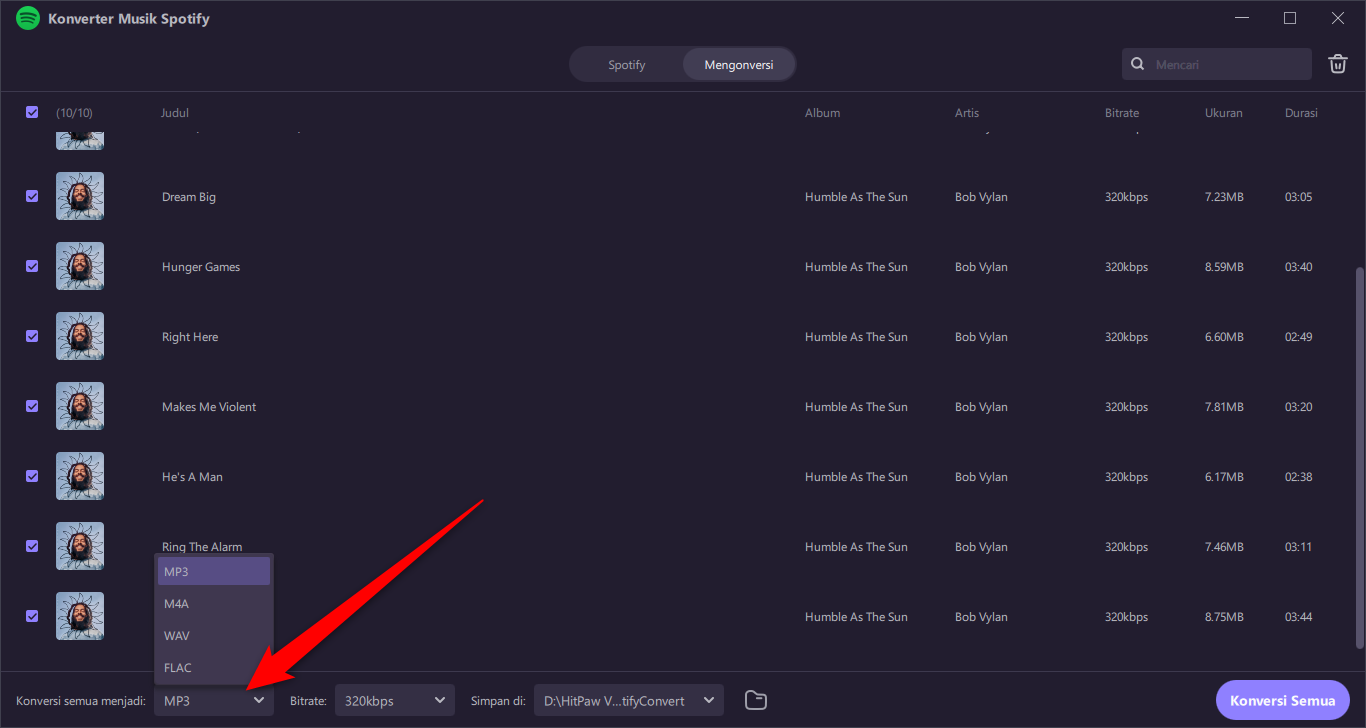The image size is (1366, 728).
Task: Click the trash delete-all icon
Action: click(x=1337, y=64)
